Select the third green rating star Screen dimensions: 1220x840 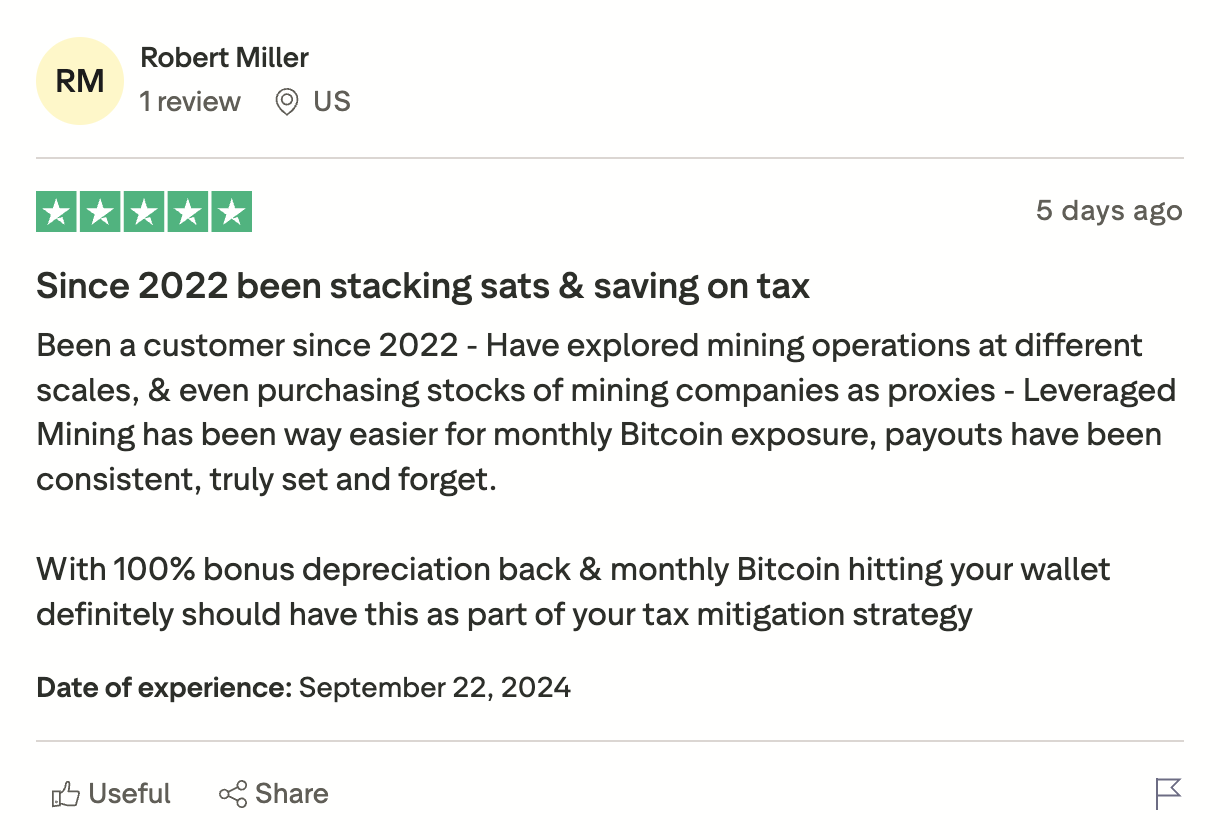[144, 212]
